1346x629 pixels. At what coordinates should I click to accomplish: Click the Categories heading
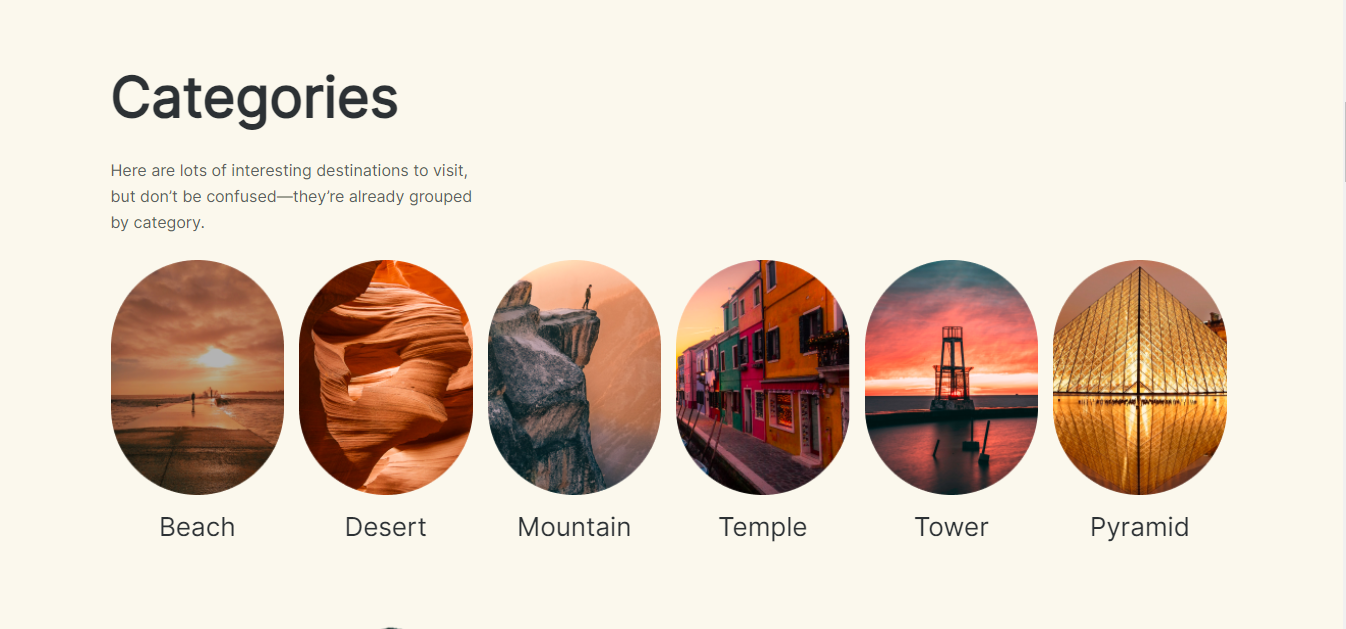(255, 98)
